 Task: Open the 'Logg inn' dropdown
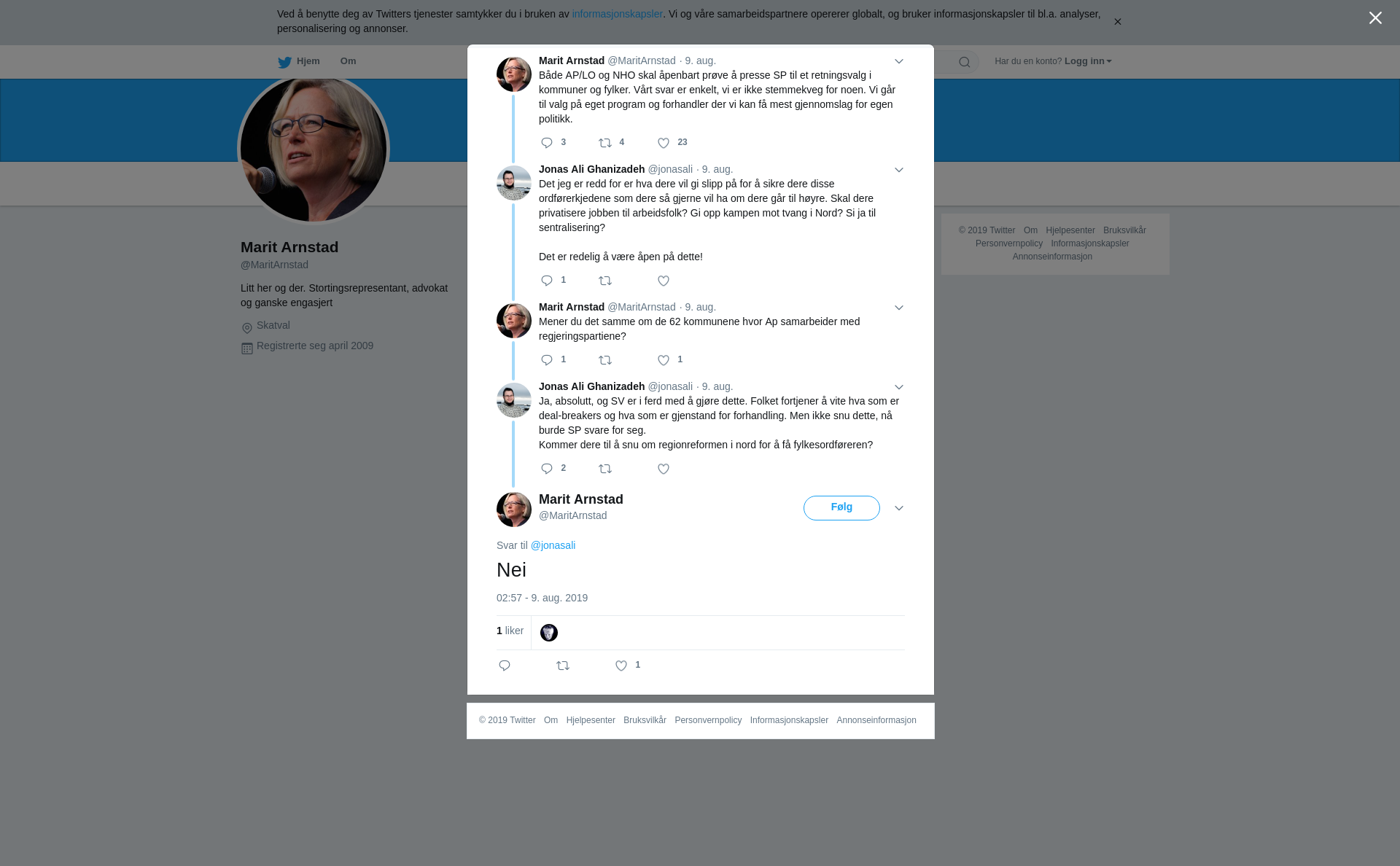click(1088, 61)
